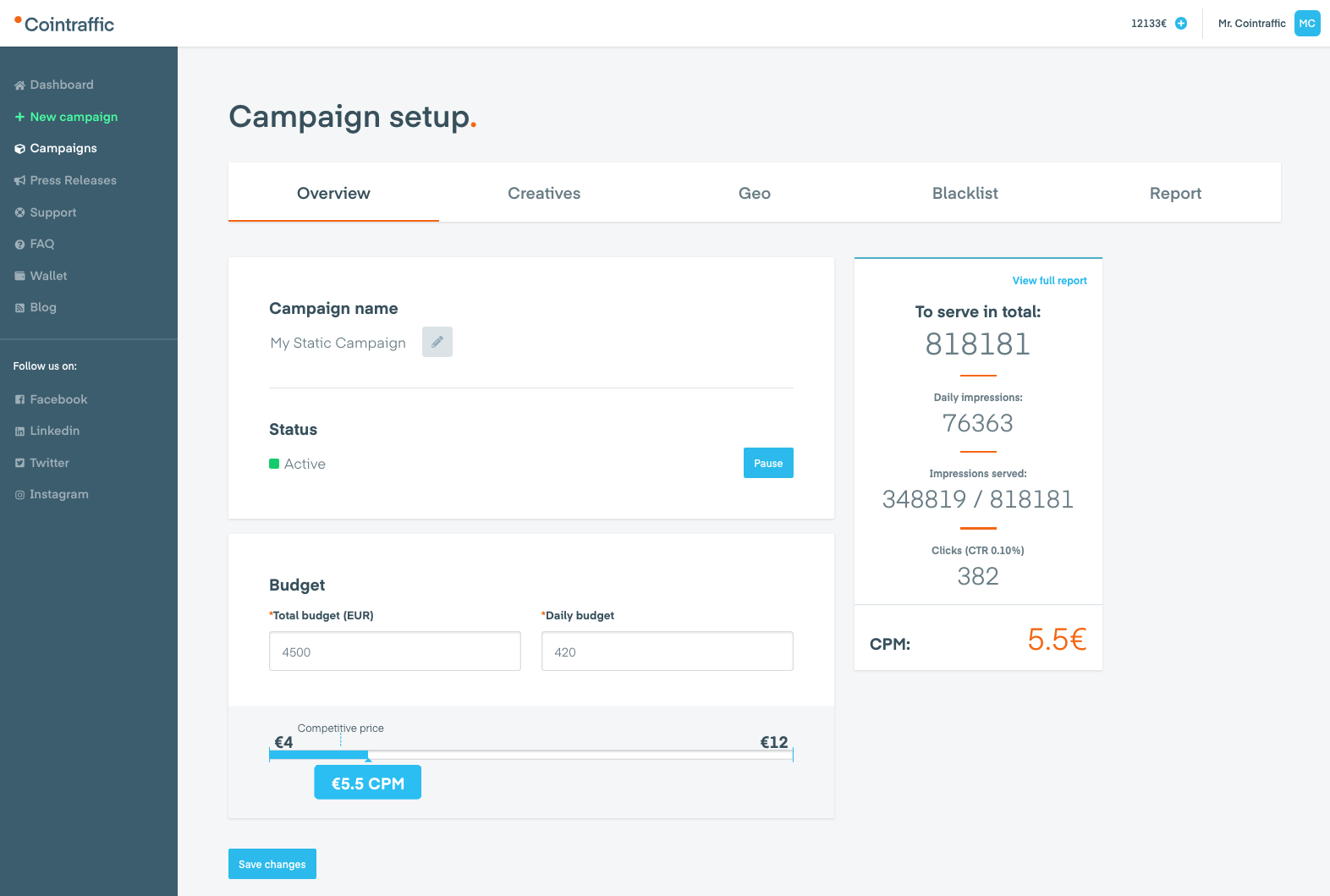The image size is (1330, 896).
Task: Click the 76363 daily impressions value
Action: tap(978, 423)
